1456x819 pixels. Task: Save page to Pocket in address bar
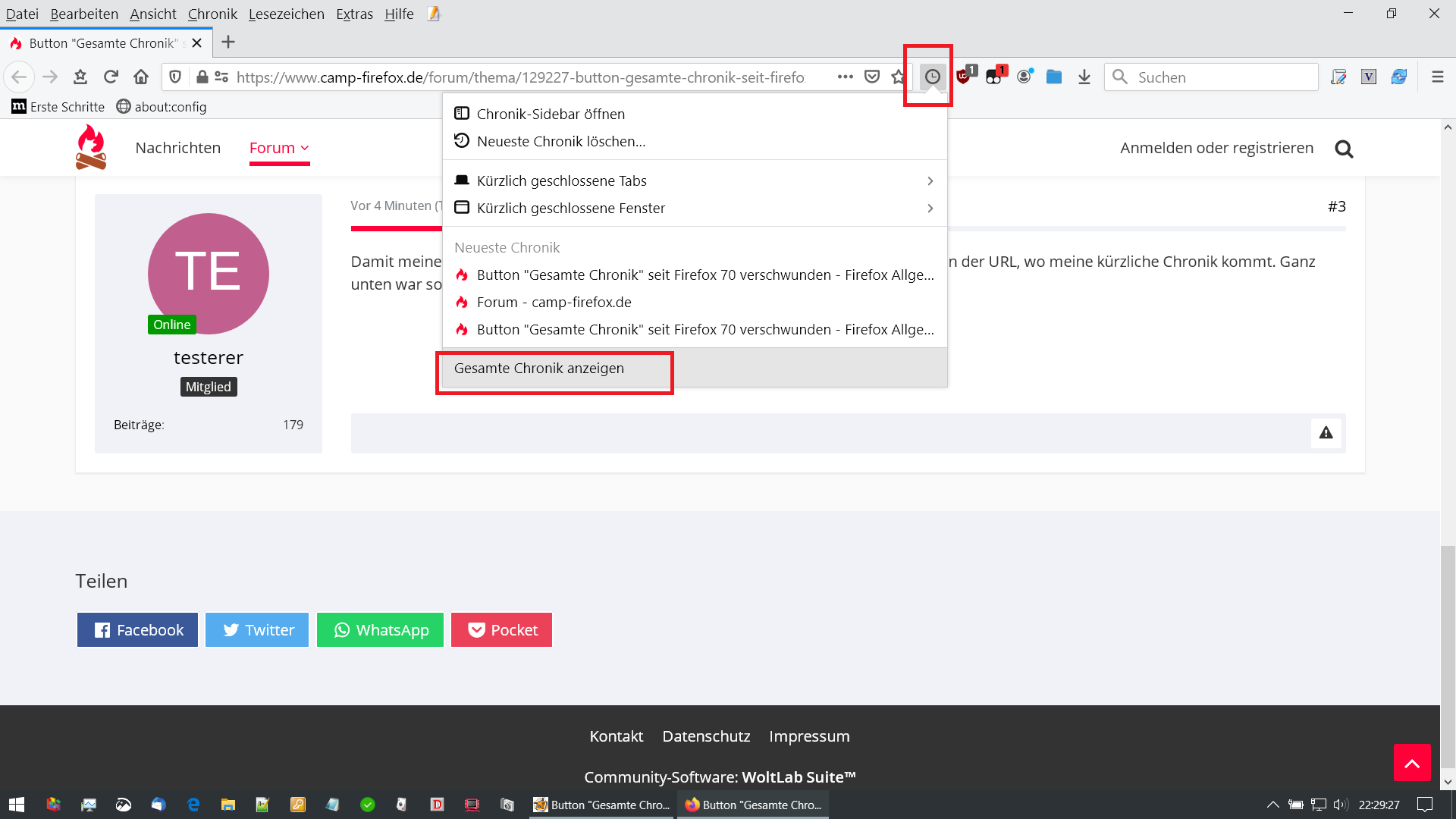click(x=872, y=77)
